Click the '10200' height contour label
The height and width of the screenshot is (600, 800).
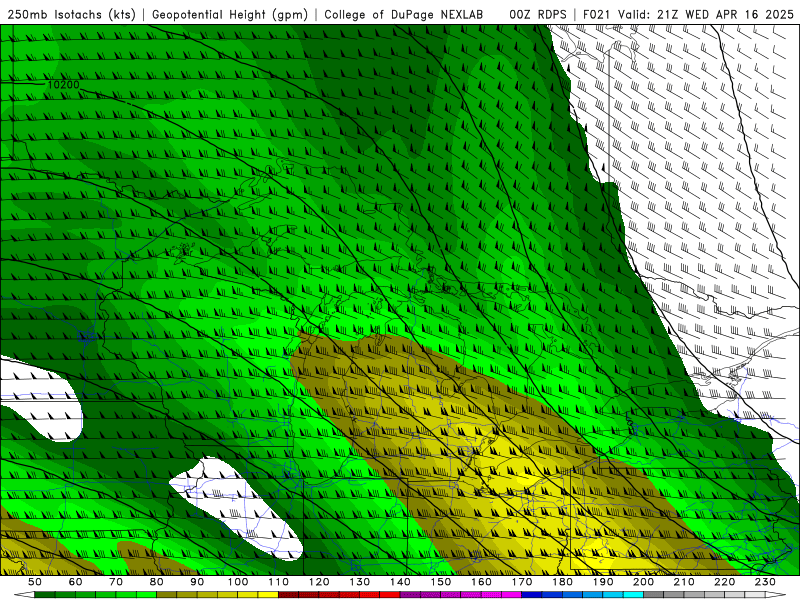pyautogui.click(x=63, y=85)
